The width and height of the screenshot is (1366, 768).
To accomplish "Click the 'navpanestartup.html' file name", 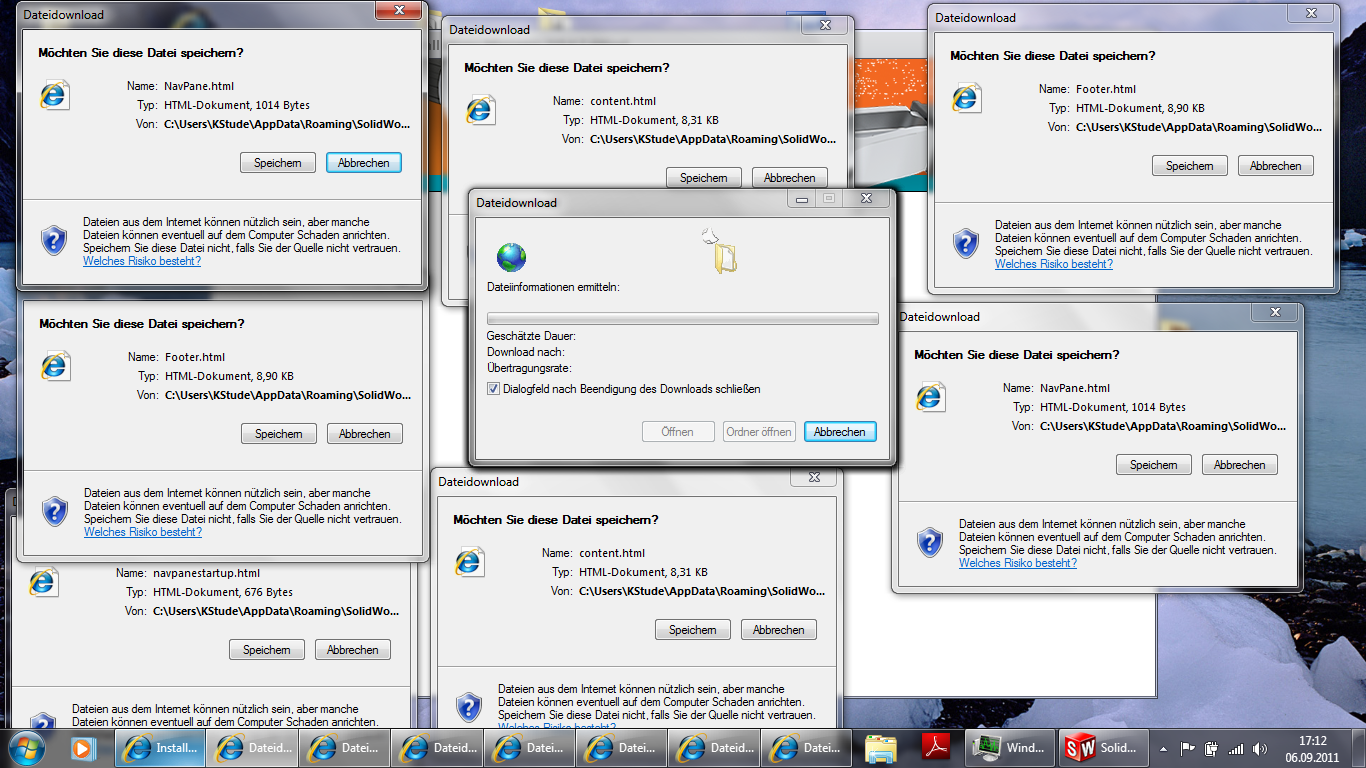I will 206,574.
